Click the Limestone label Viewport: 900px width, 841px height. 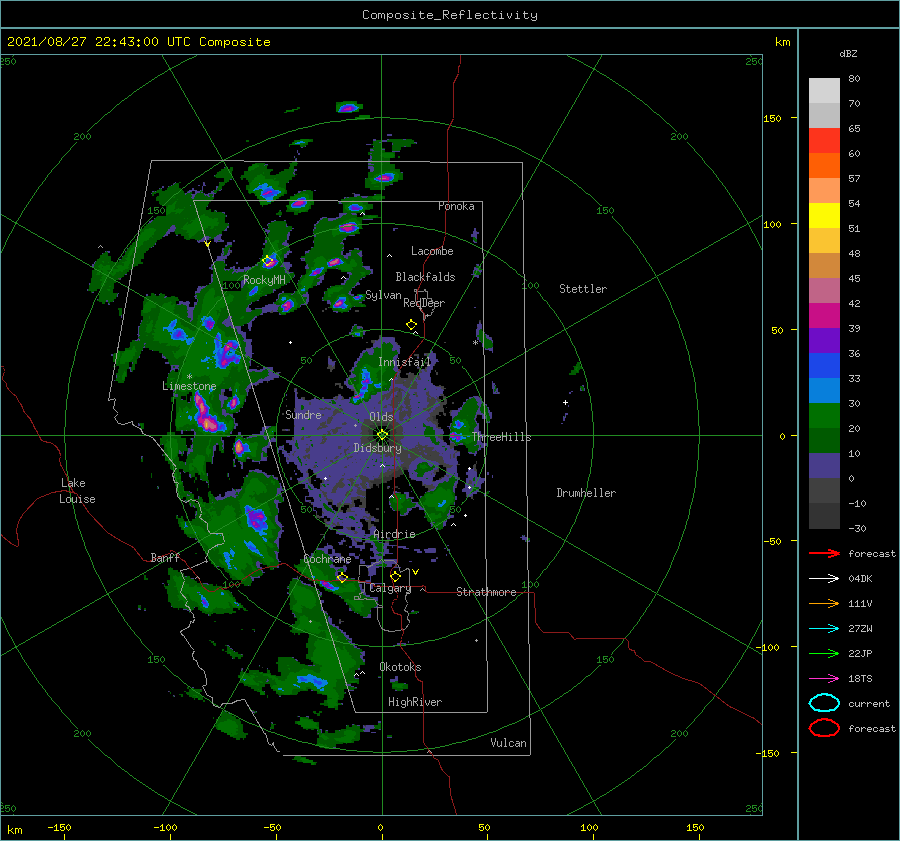pyautogui.click(x=189, y=386)
